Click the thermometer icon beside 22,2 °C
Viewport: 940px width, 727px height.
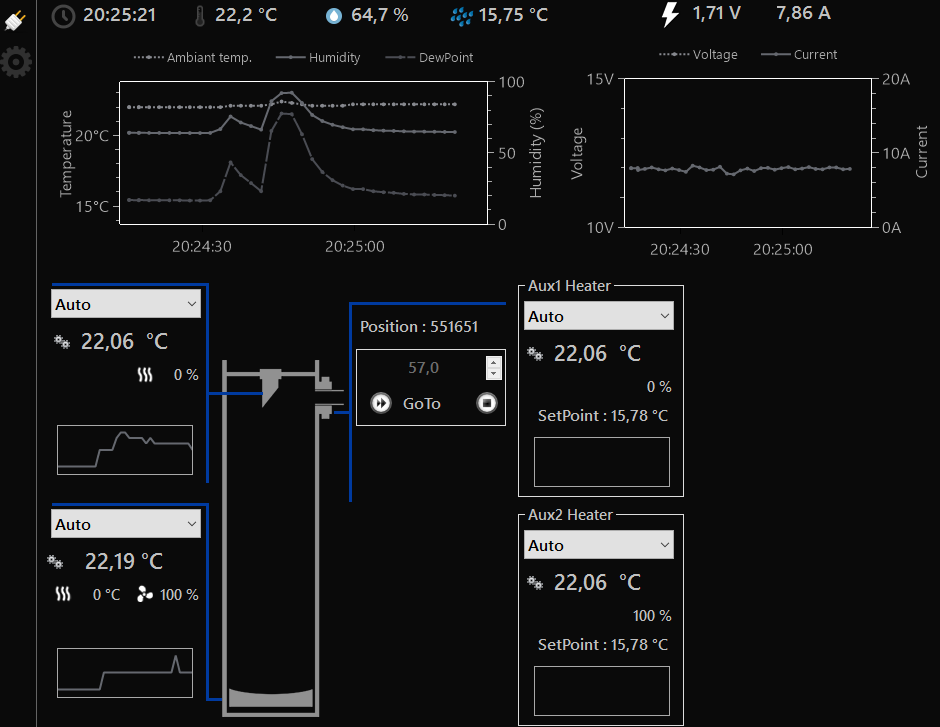(200, 16)
